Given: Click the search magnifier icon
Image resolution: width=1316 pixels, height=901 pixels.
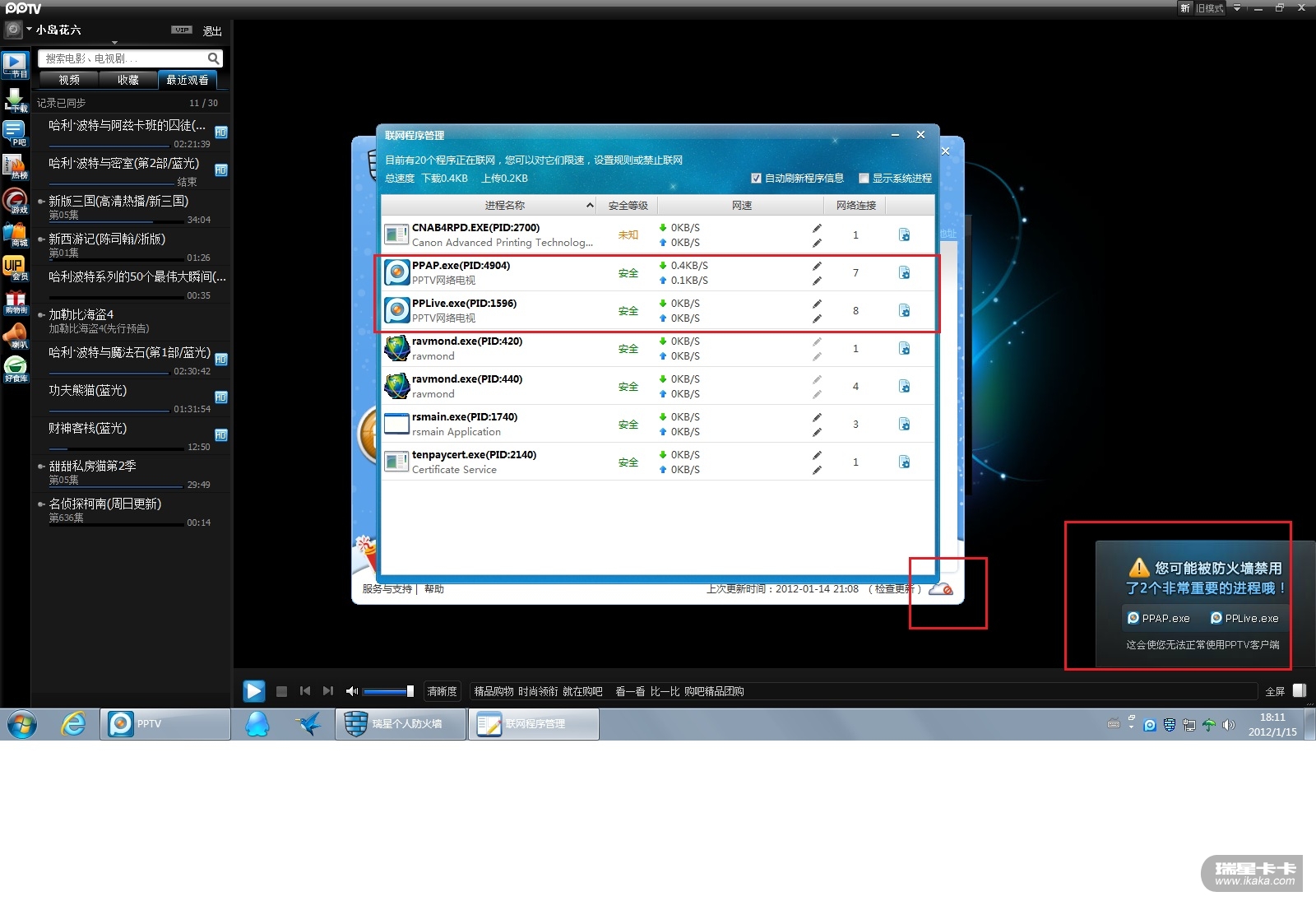Looking at the screenshot, I should [213, 58].
